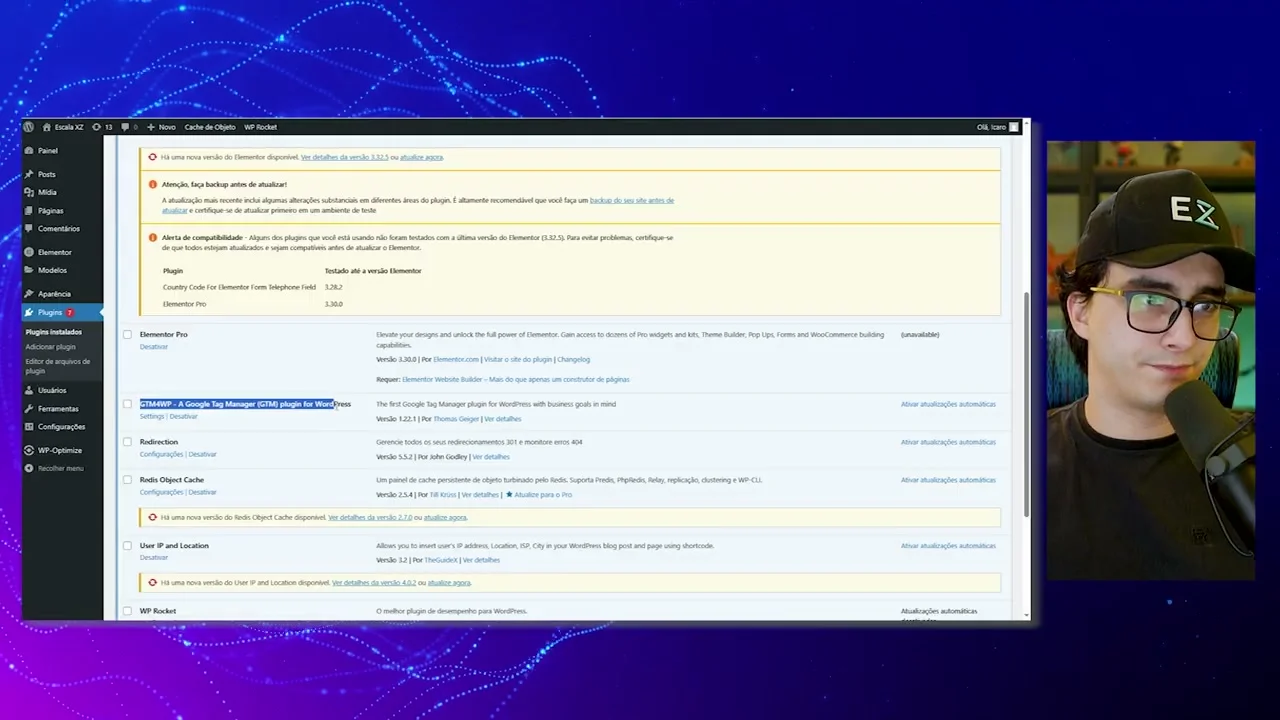Enable auto-updates for Redis Object Cache
This screenshot has height=720, width=1280.
(x=948, y=480)
